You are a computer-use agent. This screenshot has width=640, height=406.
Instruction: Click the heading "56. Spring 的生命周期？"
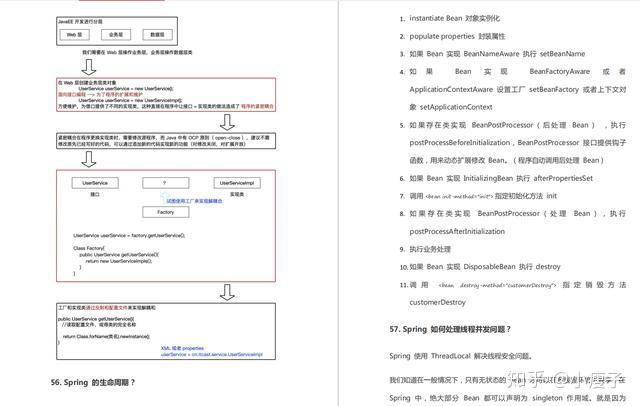(x=93, y=382)
